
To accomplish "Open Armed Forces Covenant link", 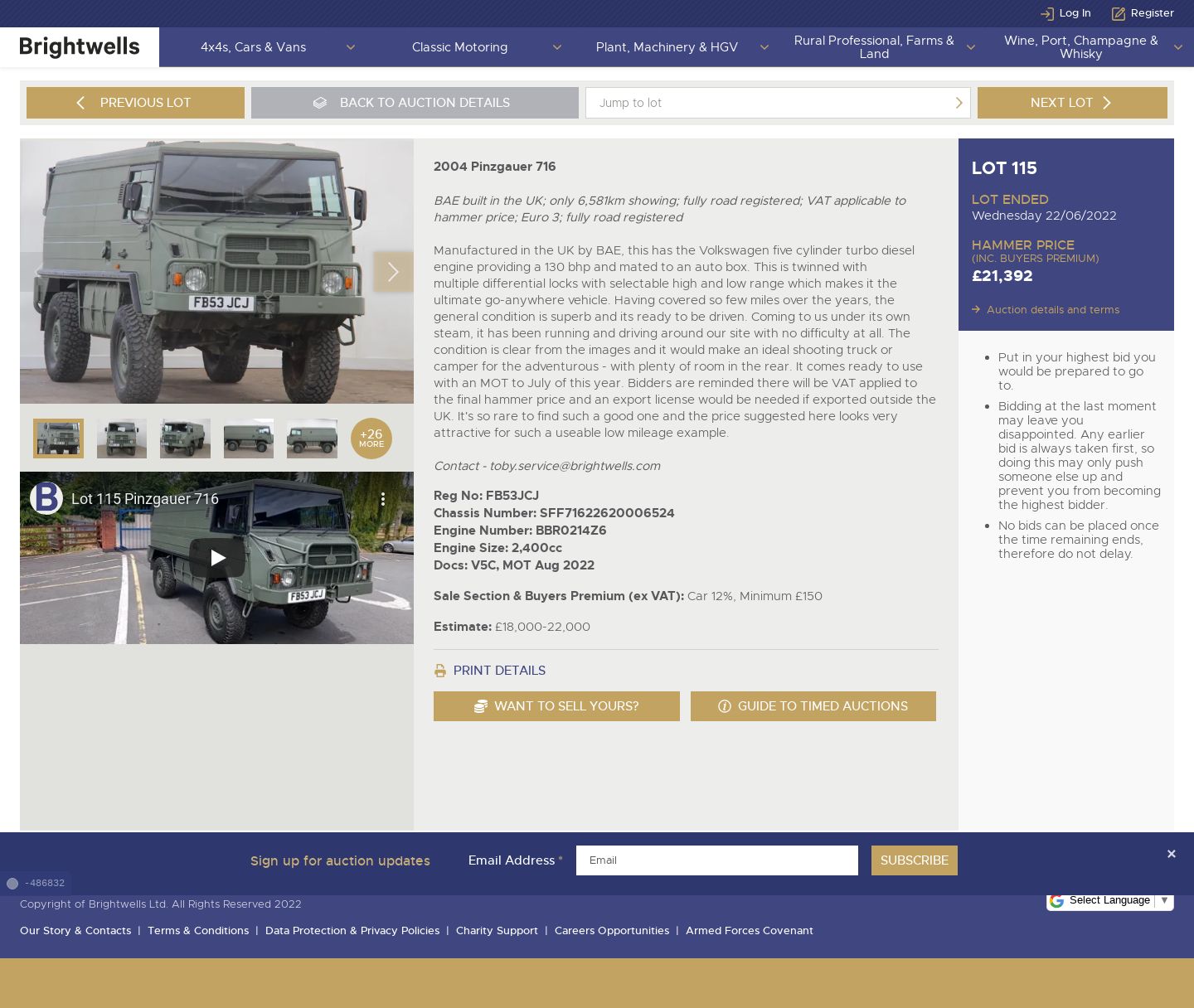I will click(x=750, y=931).
